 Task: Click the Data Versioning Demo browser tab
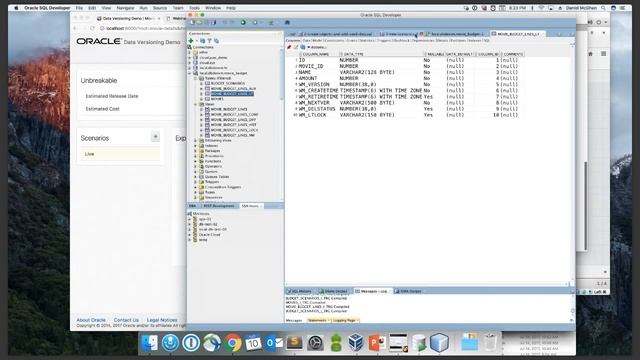coord(128,18)
